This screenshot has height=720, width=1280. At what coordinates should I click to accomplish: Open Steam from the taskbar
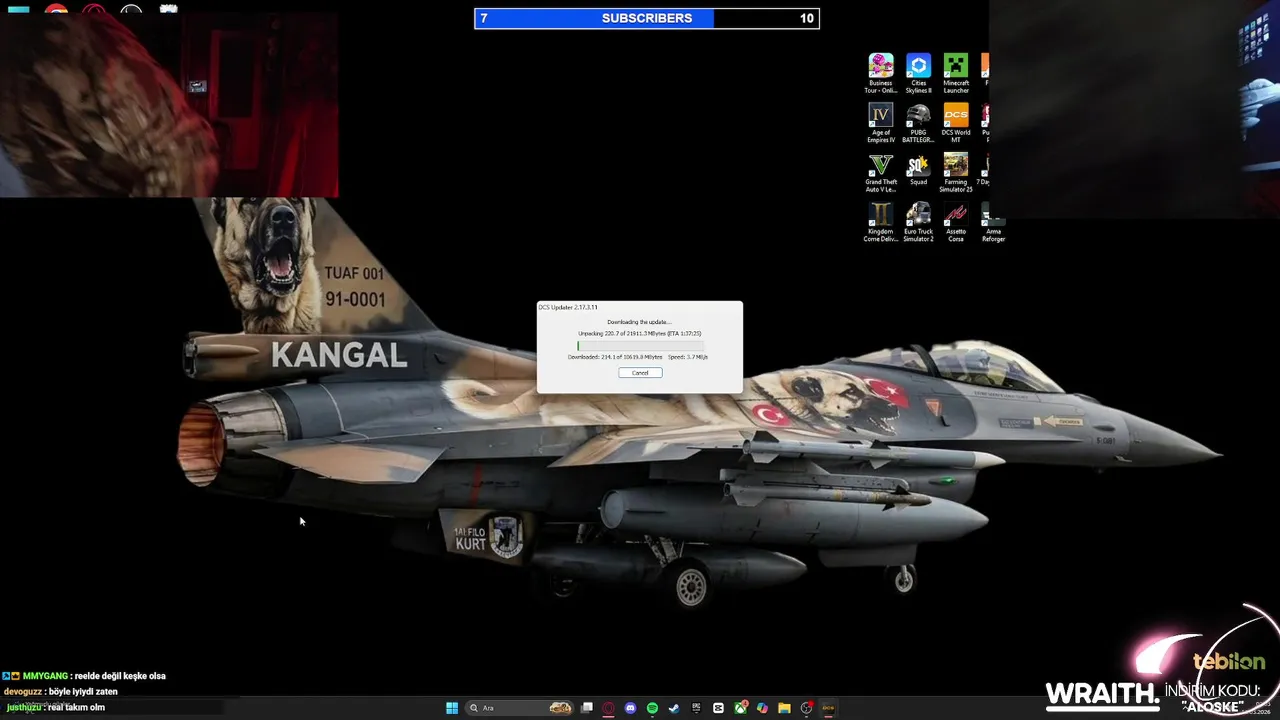tap(674, 708)
